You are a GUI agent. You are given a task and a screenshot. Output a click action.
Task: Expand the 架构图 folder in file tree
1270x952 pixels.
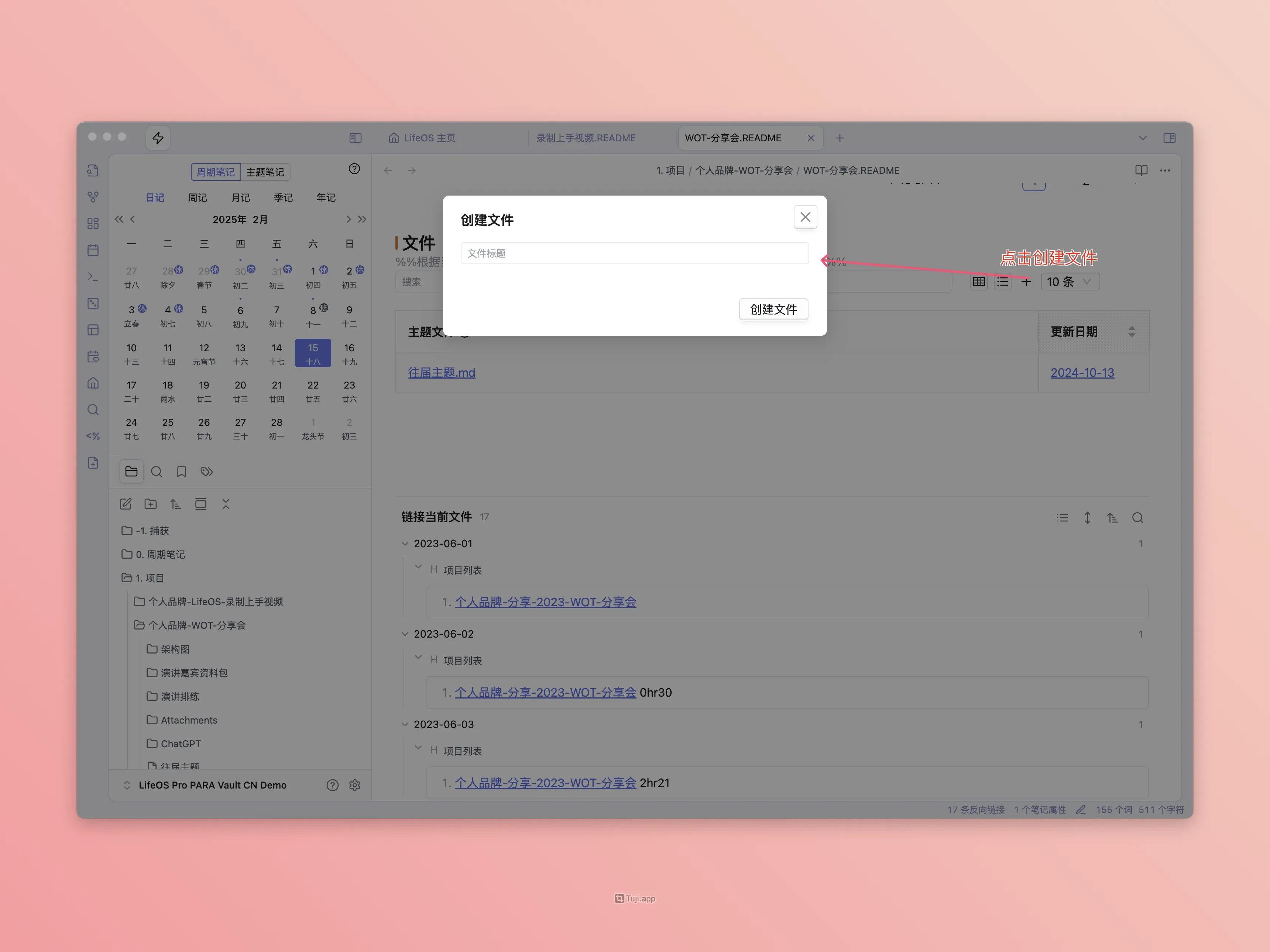pyautogui.click(x=175, y=649)
